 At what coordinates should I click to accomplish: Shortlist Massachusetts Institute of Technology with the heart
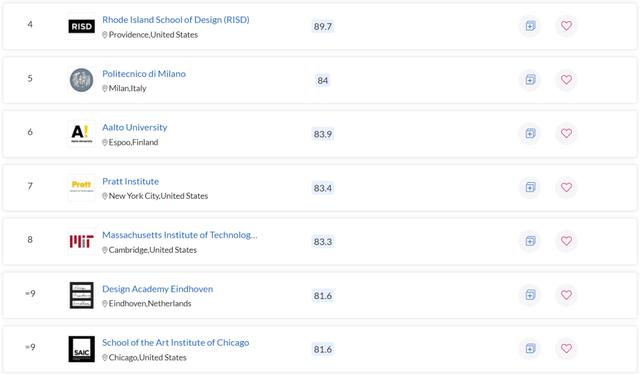566,241
